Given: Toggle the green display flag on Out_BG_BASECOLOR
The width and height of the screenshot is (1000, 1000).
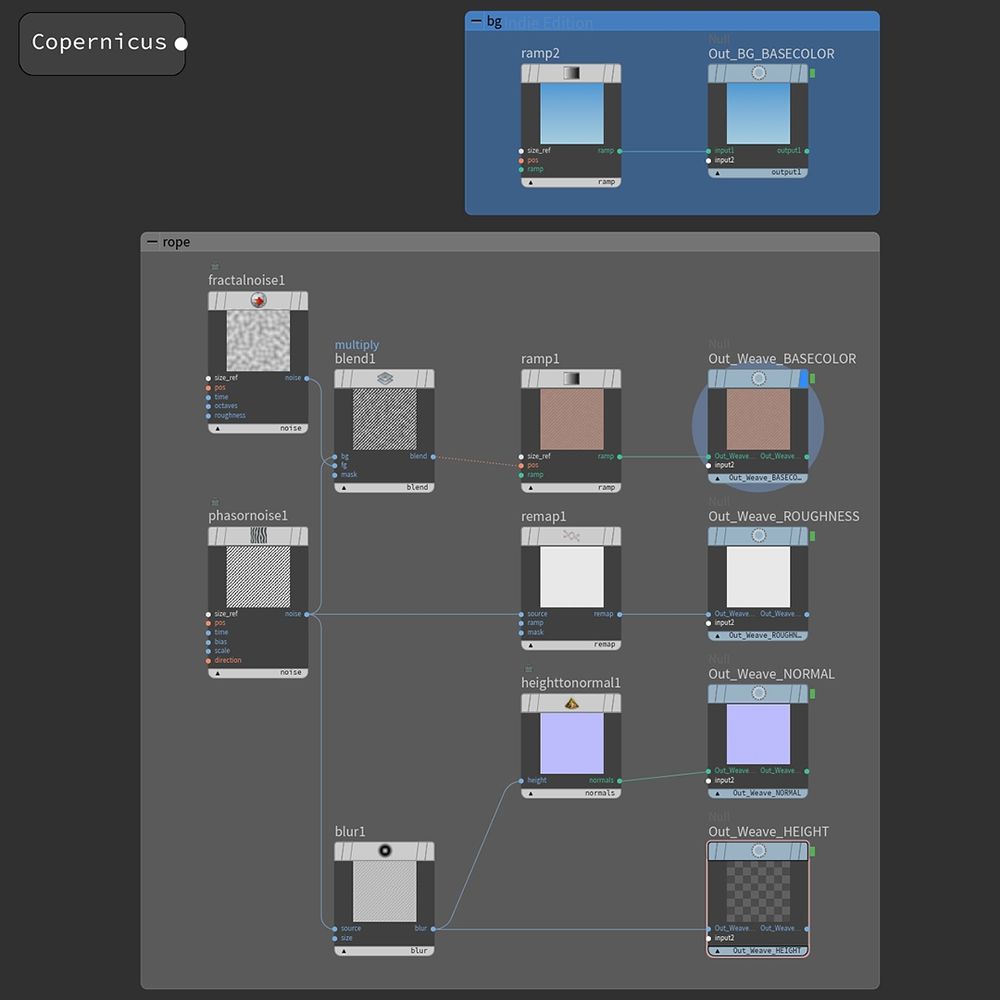Looking at the screenshot, I should pyautogui.click(x=813, y=73).
